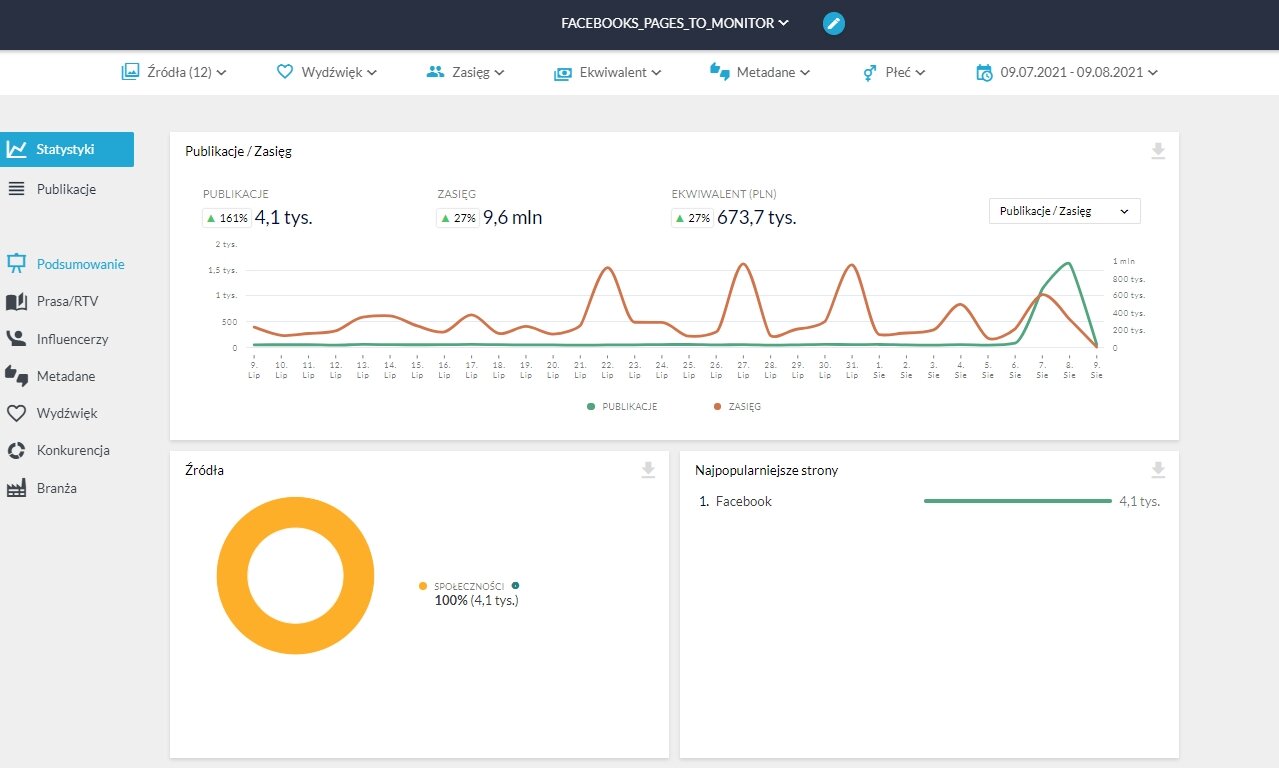
Task: Click the 100% (4,1 tys.) sources label
Action: click(x=476, y=601)
